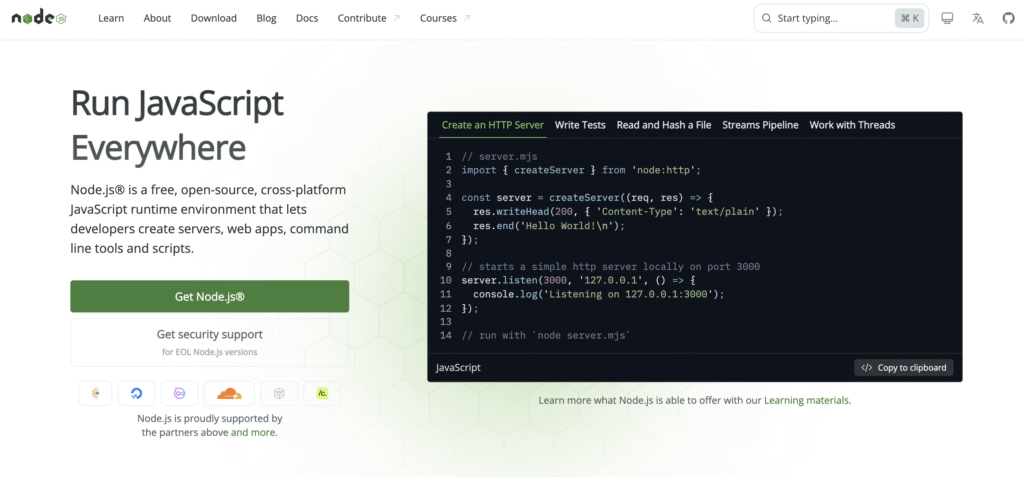Select the Create an HTTP Server tab

tap(492, 125)
